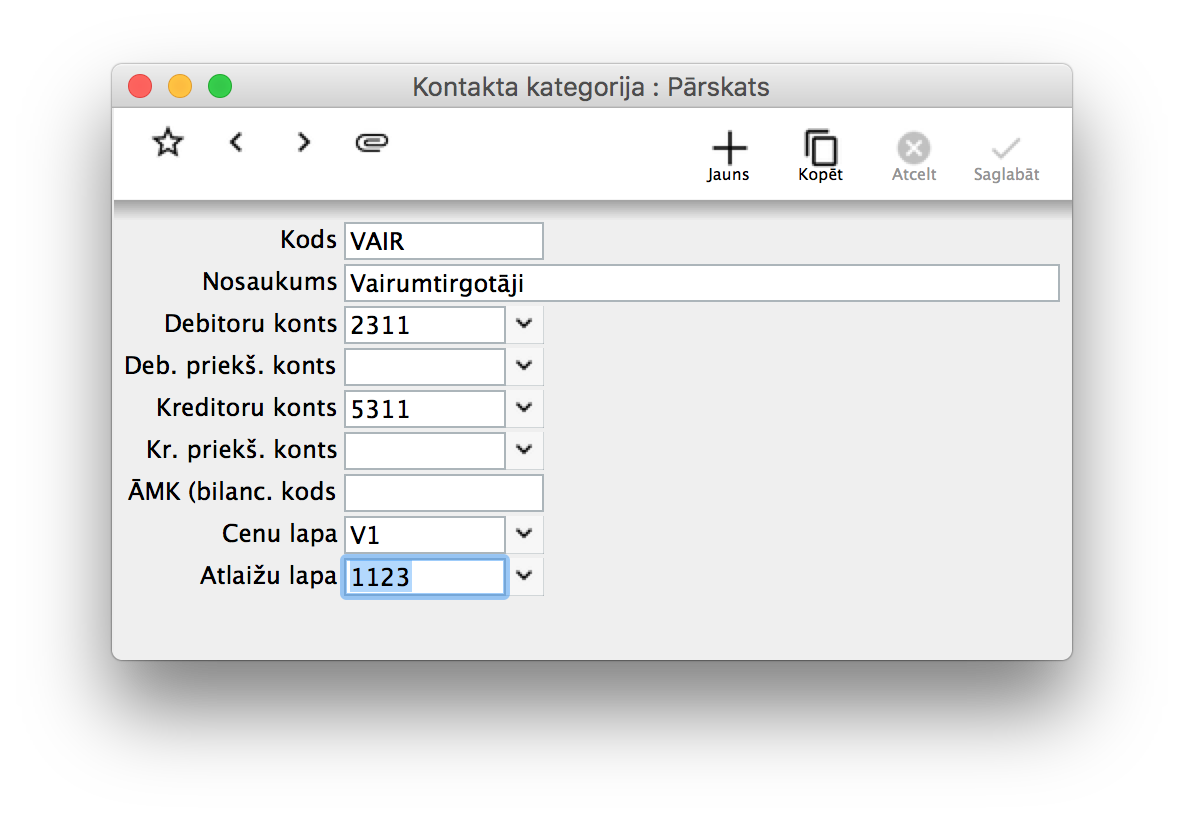Save changes with Saglabāt checkmark

[x=1006, y=156]
